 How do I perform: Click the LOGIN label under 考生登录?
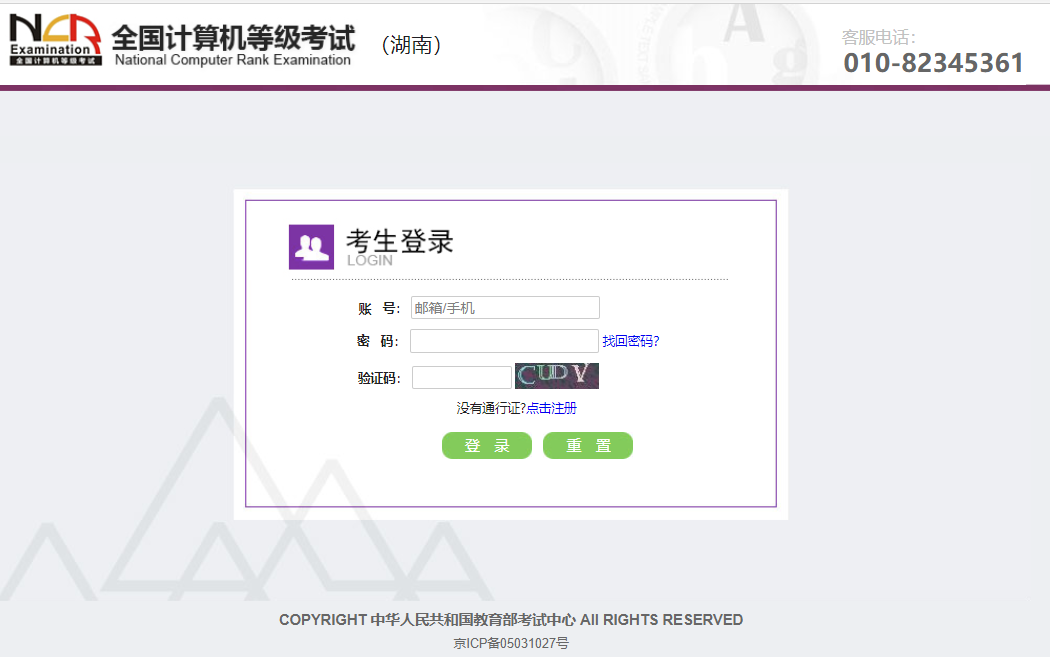click(367, 258)
